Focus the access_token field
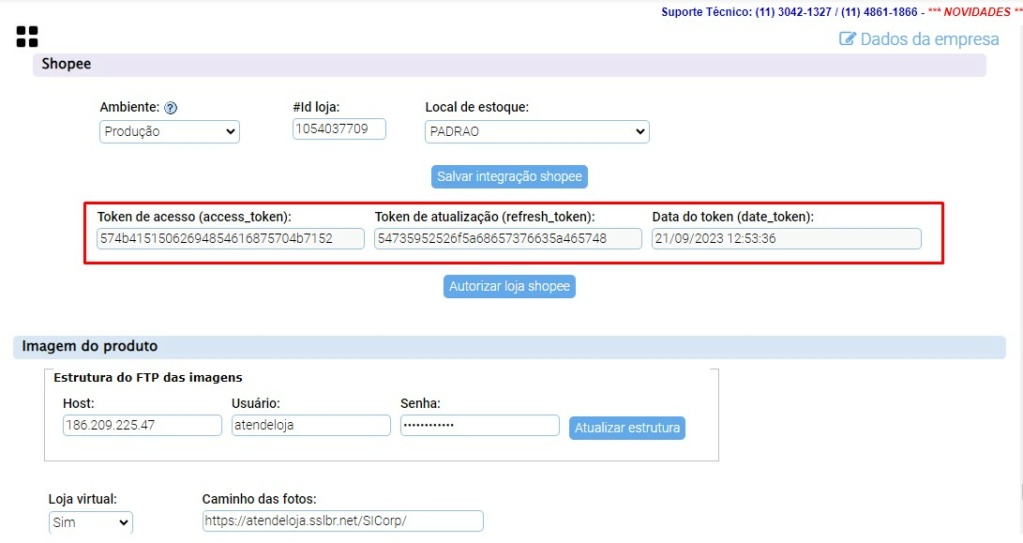The width and height of the screenshot is (1023, 543). coord(231,238)
